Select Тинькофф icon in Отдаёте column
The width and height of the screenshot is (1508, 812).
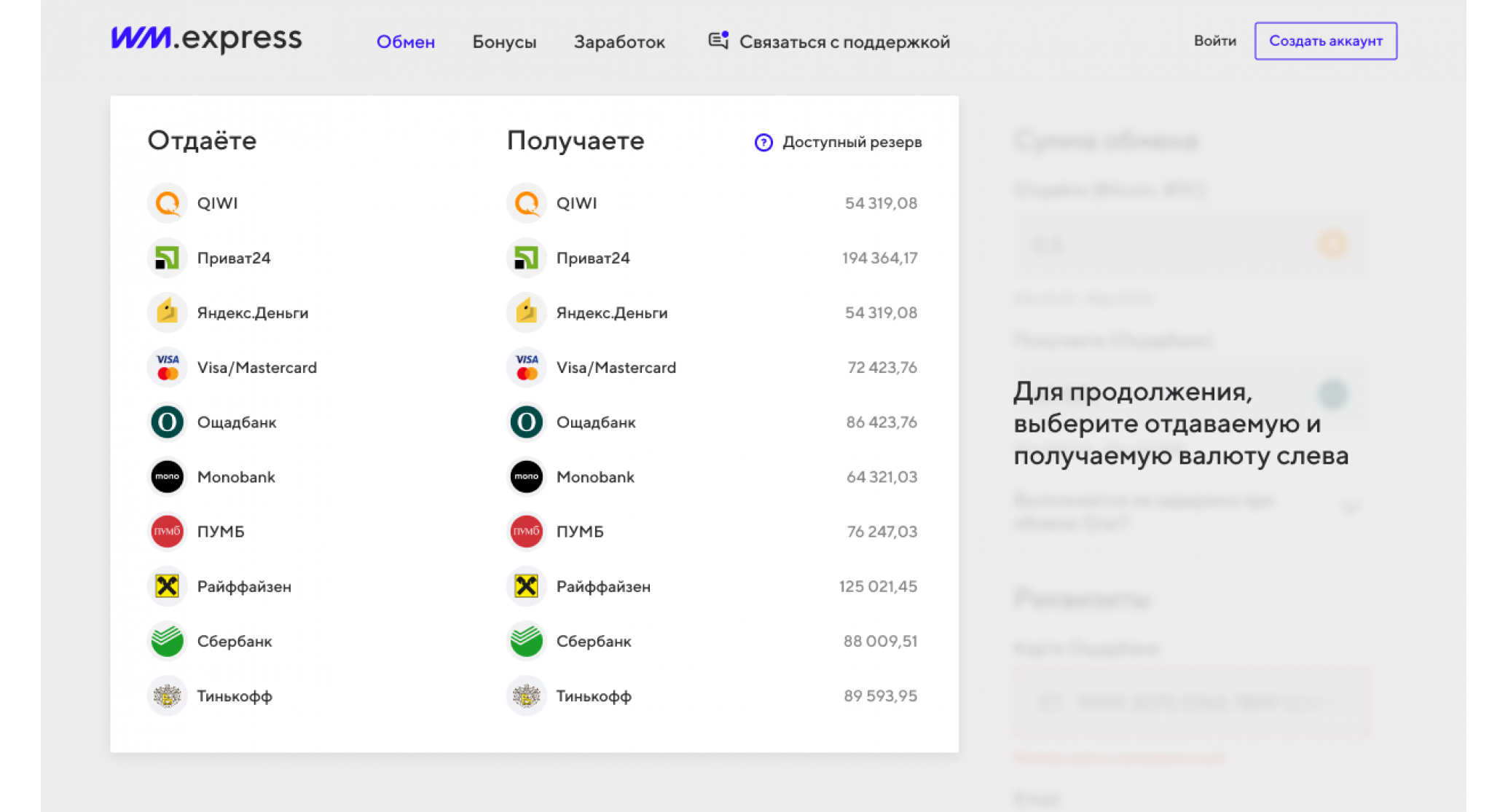pos(168,696)
